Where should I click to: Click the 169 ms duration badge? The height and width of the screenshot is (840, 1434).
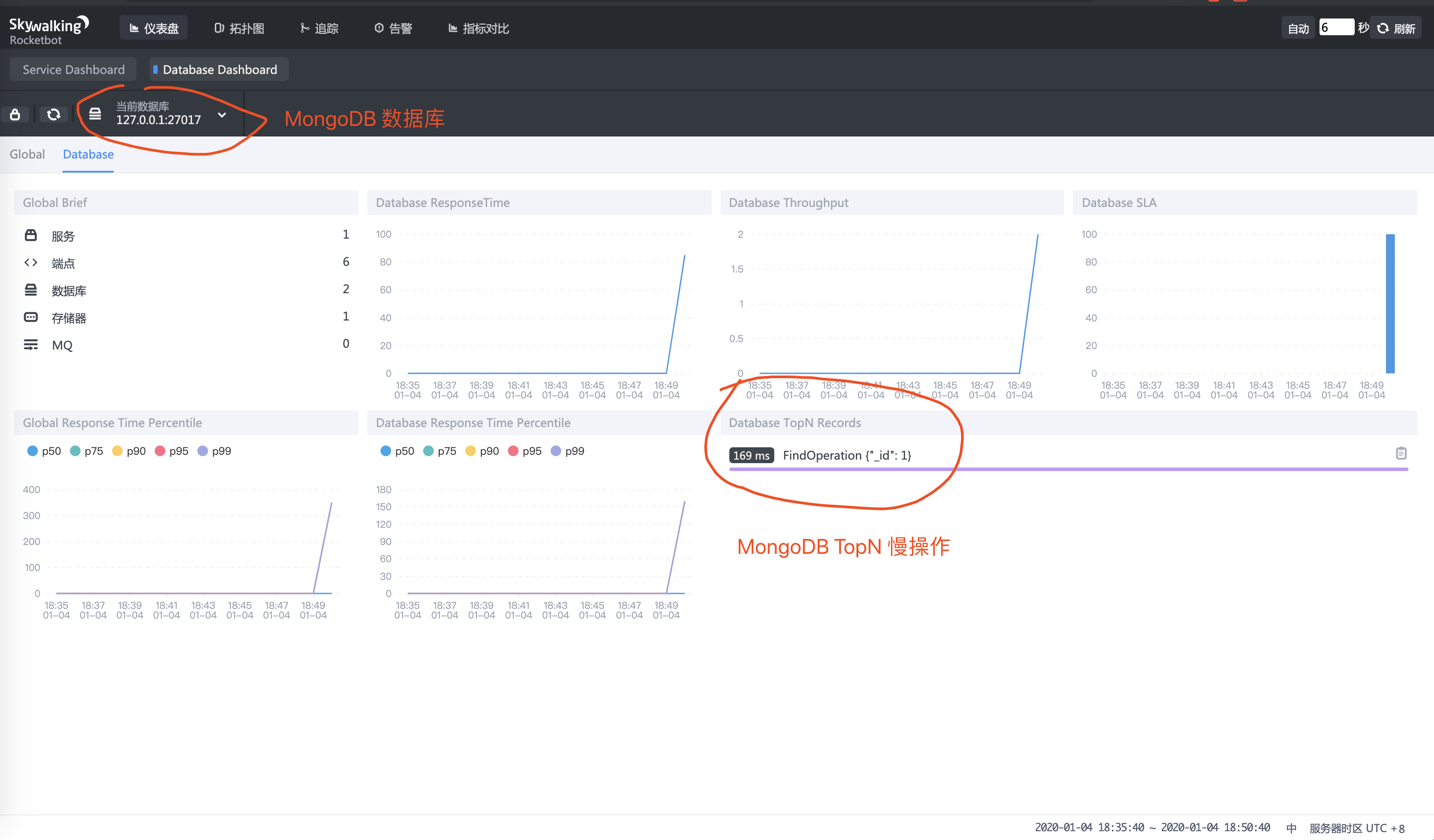tap(751, 456)
